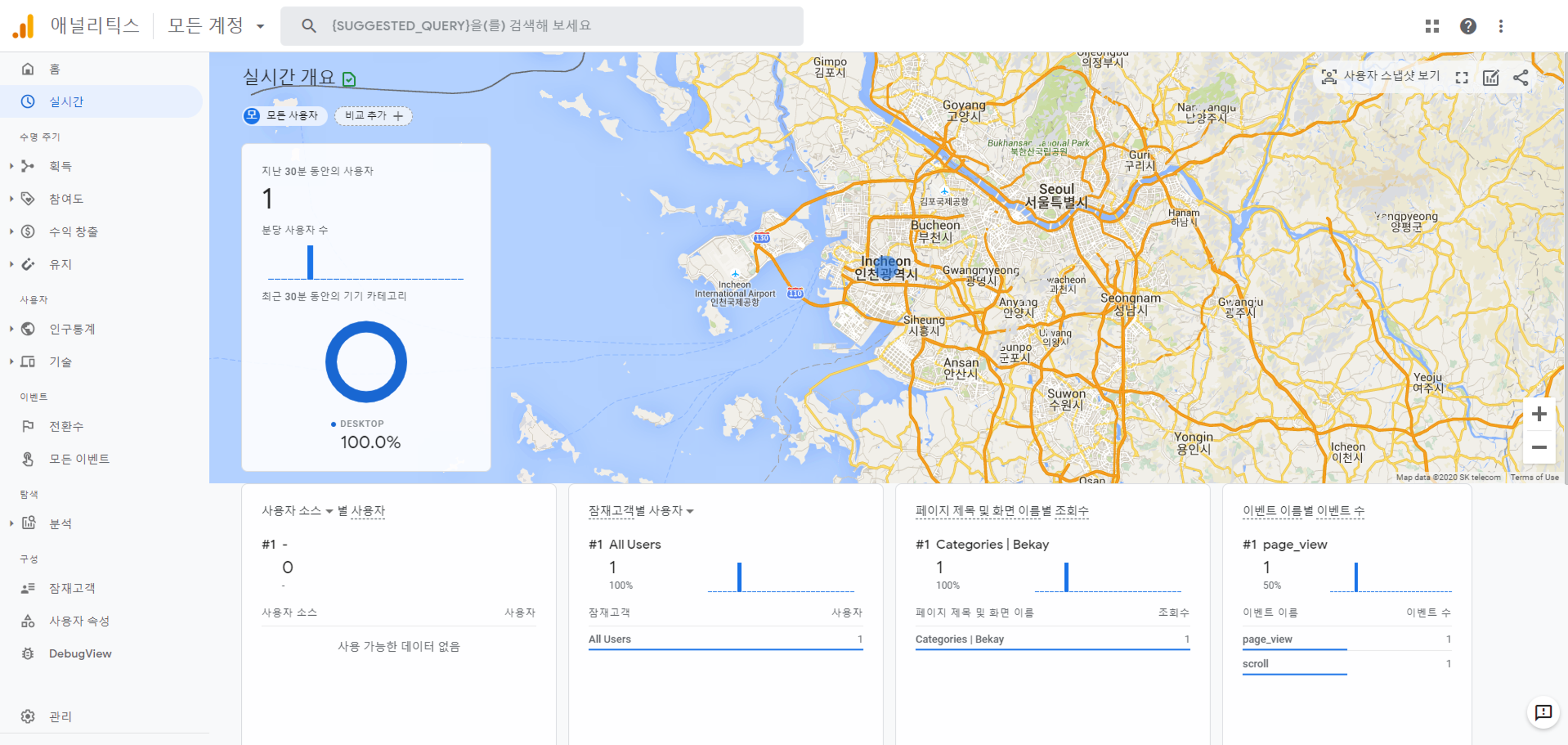Select 홈 in the left navigation
This screenshot has height=745, width=1568.
[54, 70]
